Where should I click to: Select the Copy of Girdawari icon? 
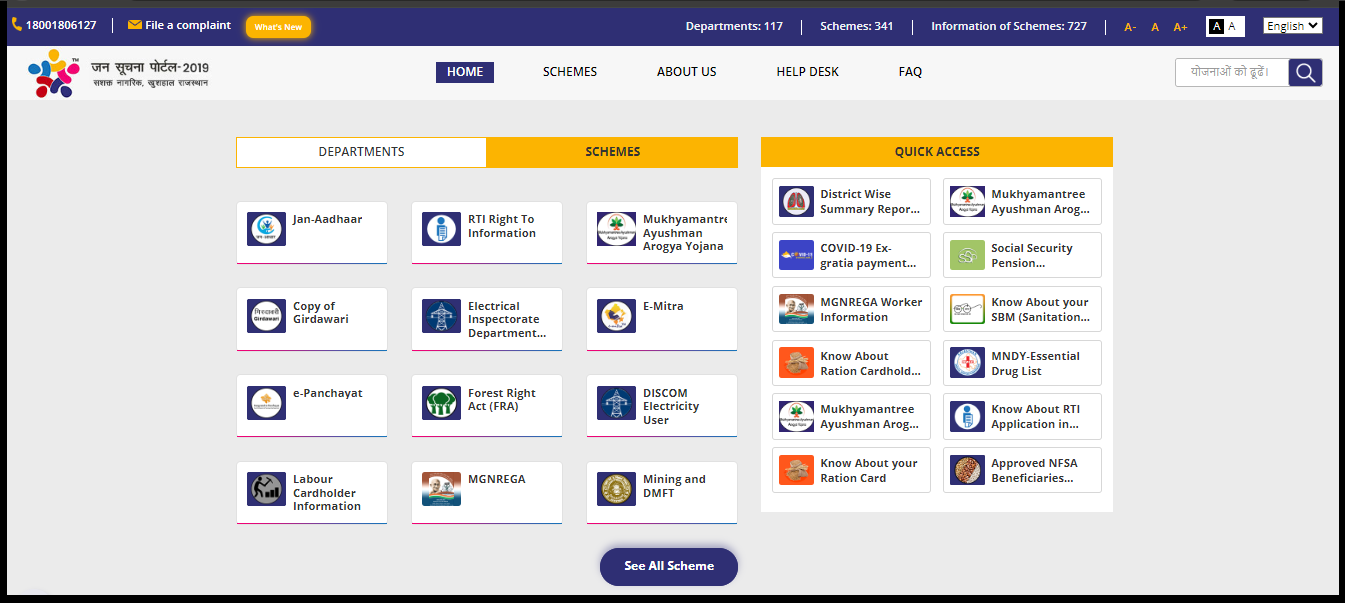[x=267, y=316]
